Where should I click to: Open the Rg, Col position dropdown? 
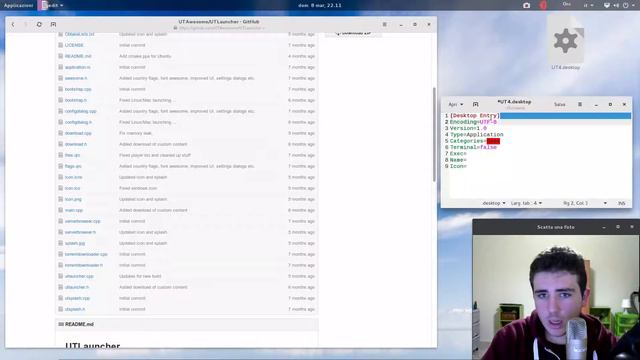click(584, 203)
